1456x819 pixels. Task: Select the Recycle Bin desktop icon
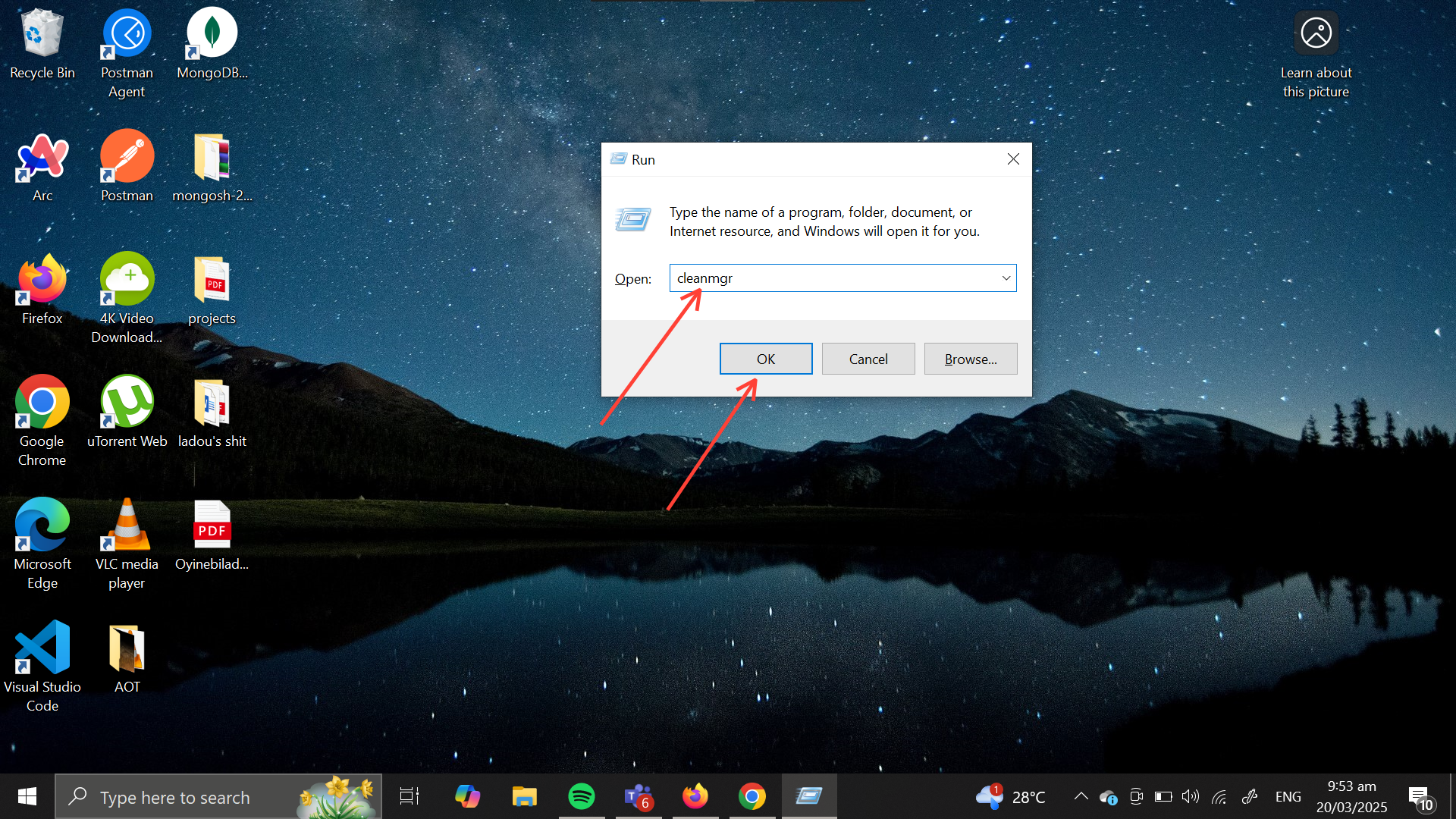coord(42,44)
